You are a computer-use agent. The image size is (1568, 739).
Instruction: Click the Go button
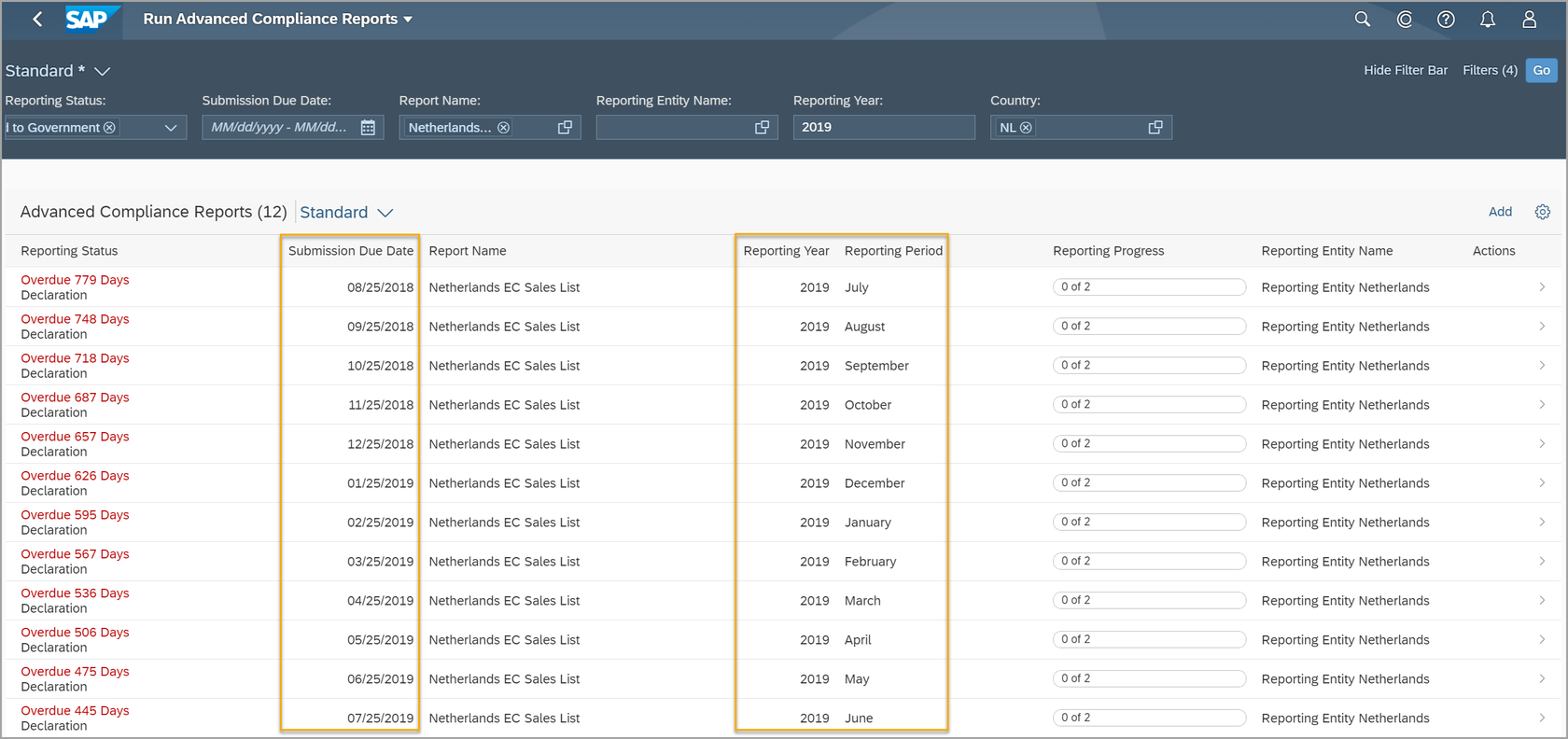pyautogui.click(x=1542, y=70)
